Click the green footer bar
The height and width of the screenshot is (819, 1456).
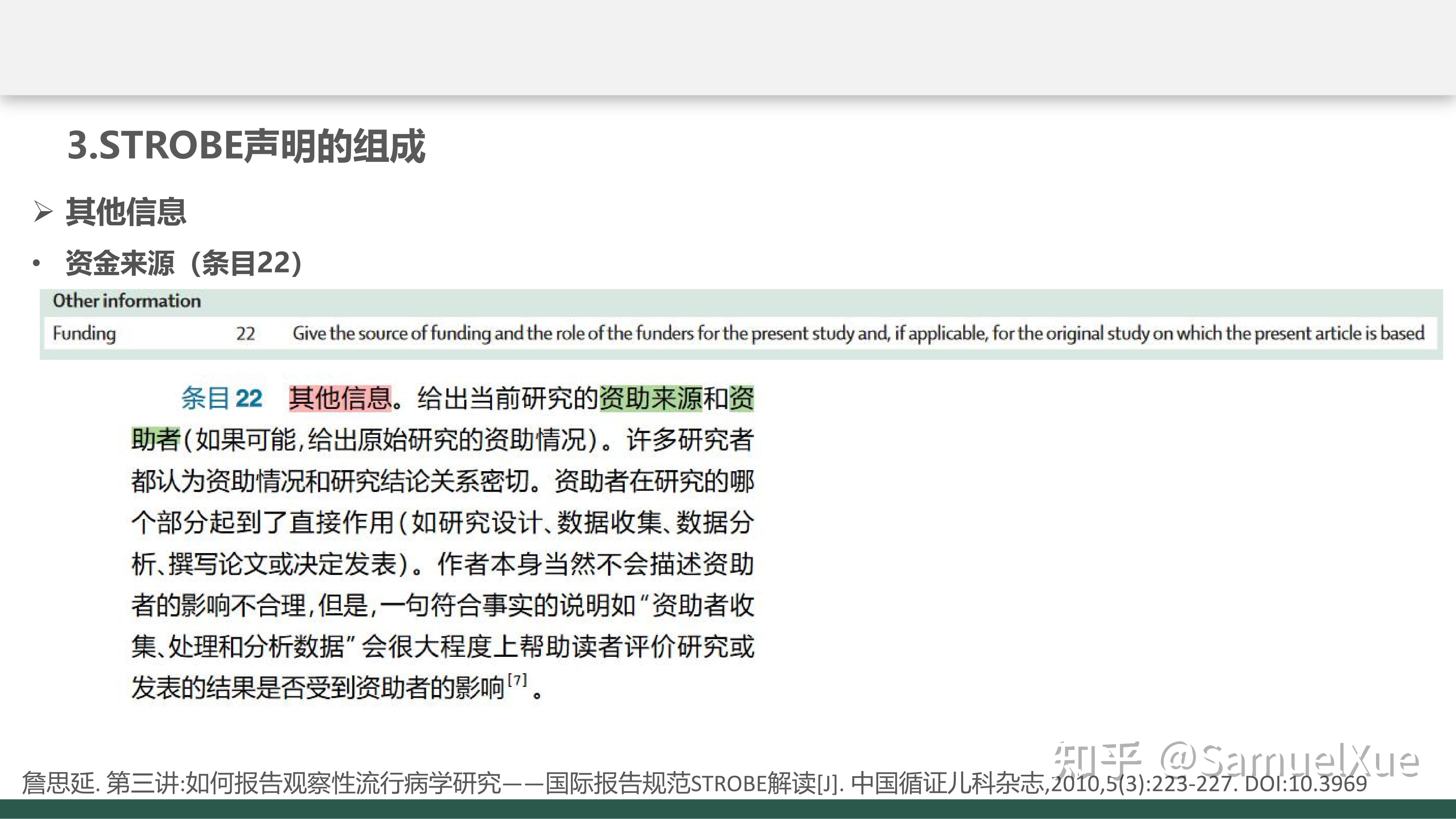point(728,811)
